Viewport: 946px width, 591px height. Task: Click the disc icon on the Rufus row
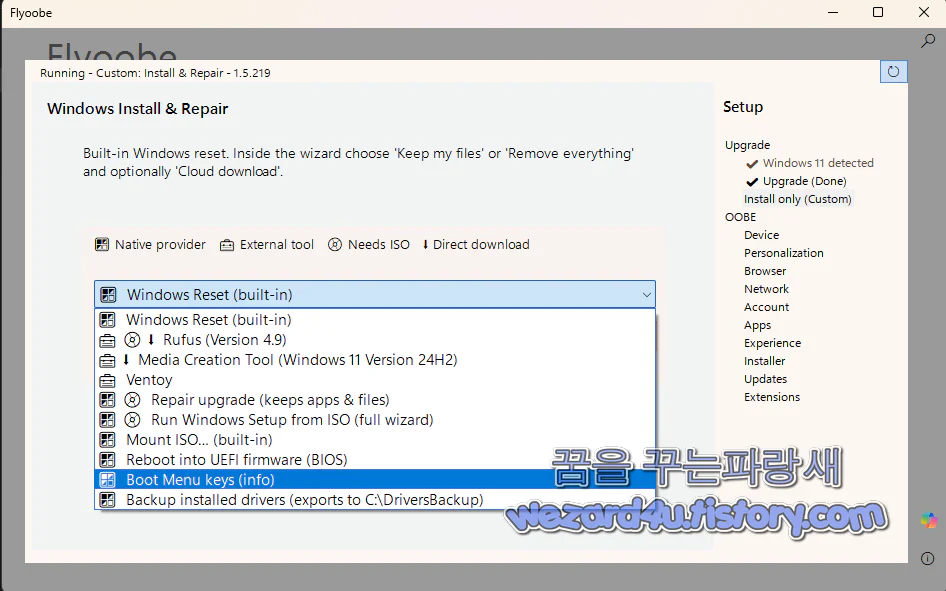[x=132, y=340]
